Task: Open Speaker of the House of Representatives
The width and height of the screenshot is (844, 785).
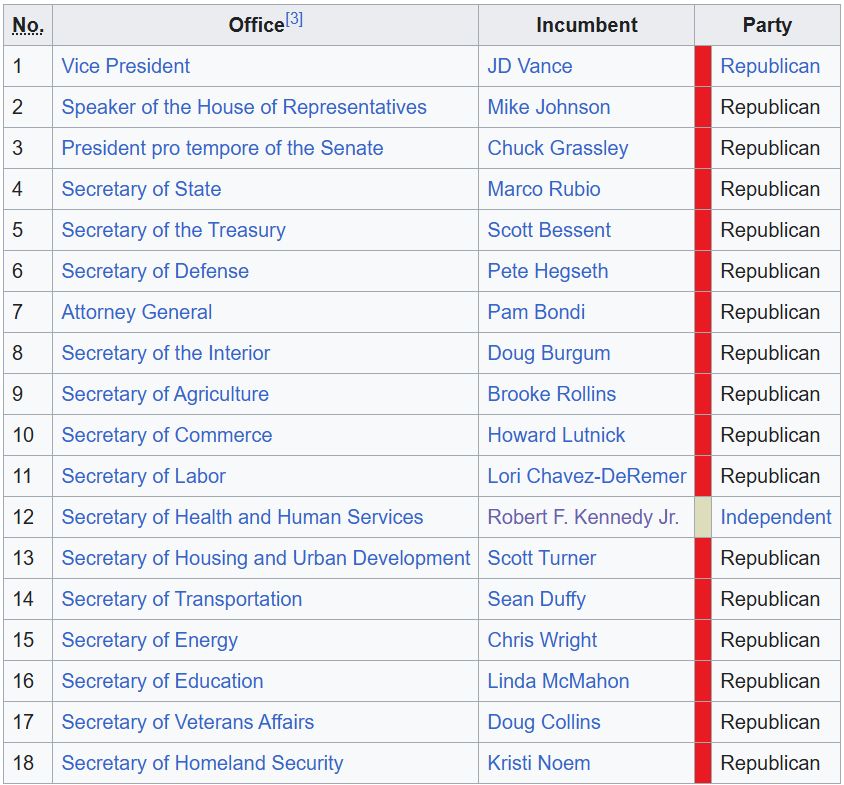Action: click(244, 107)
